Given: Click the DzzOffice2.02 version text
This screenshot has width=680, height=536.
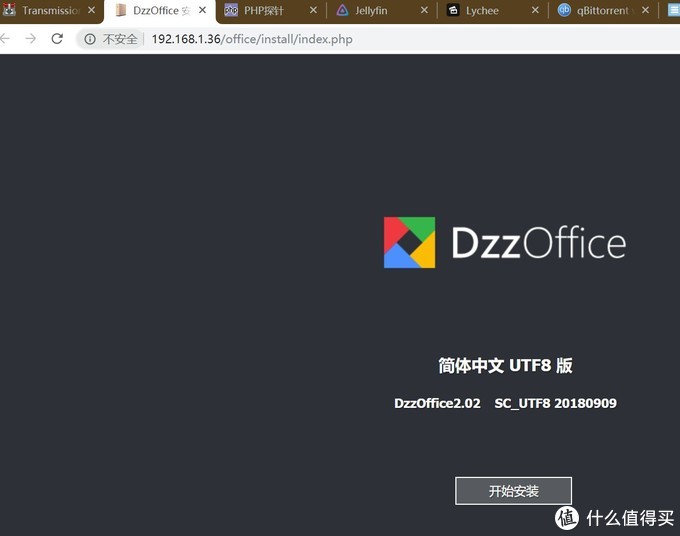Looking at the screenshot, I should pos(437,403).
